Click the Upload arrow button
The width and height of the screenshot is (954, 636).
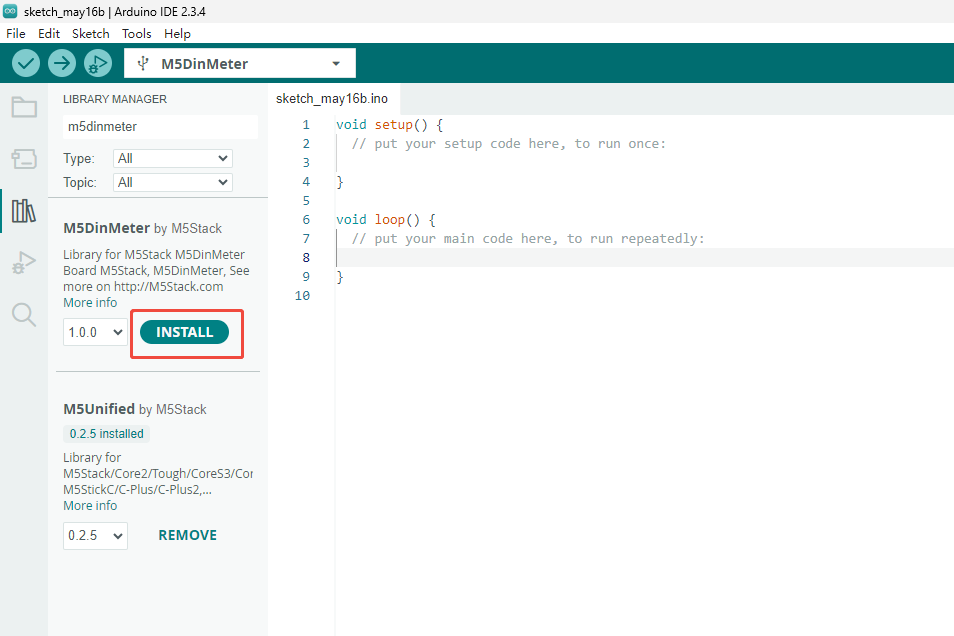click(62, 63)
